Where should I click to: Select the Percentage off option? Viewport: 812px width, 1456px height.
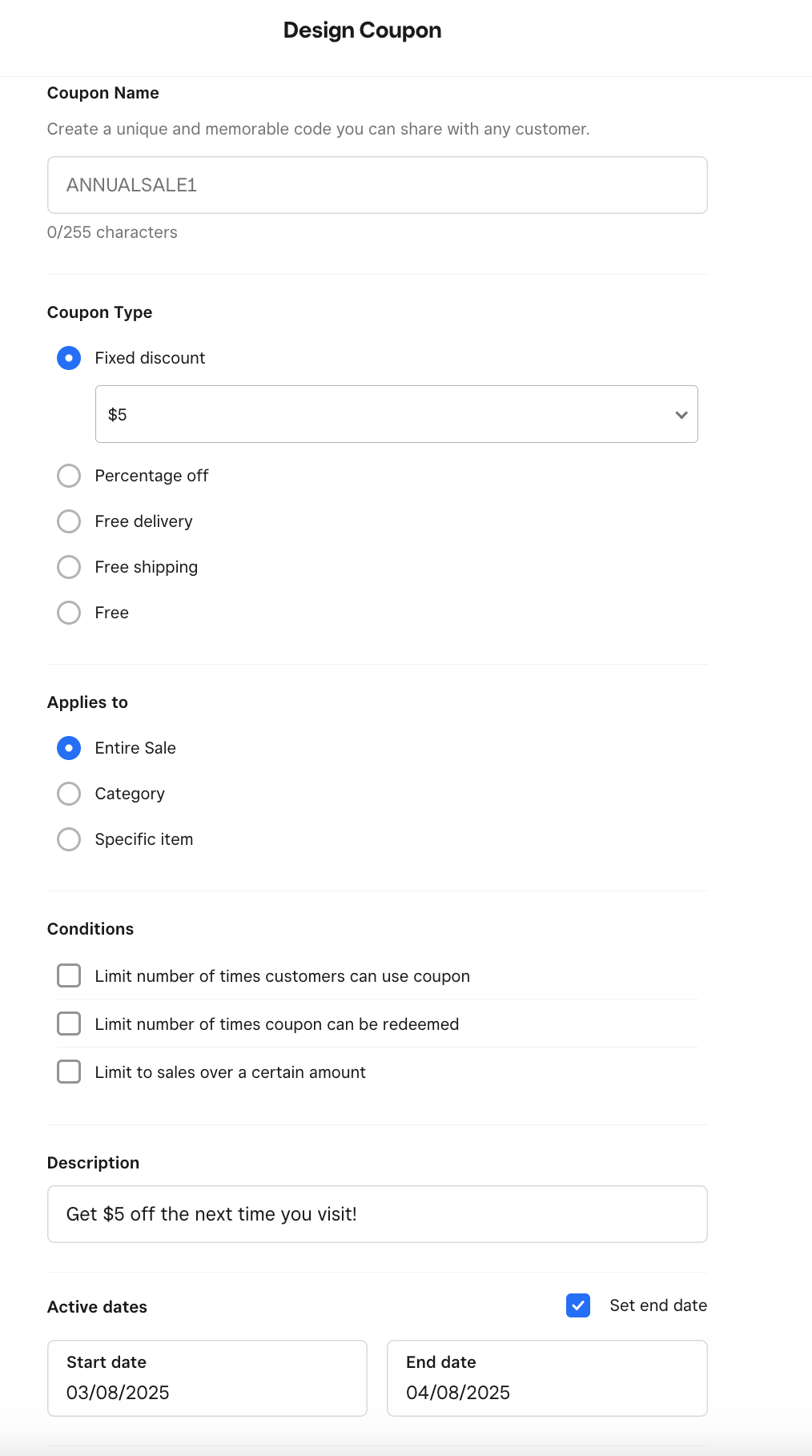point(69,476)
